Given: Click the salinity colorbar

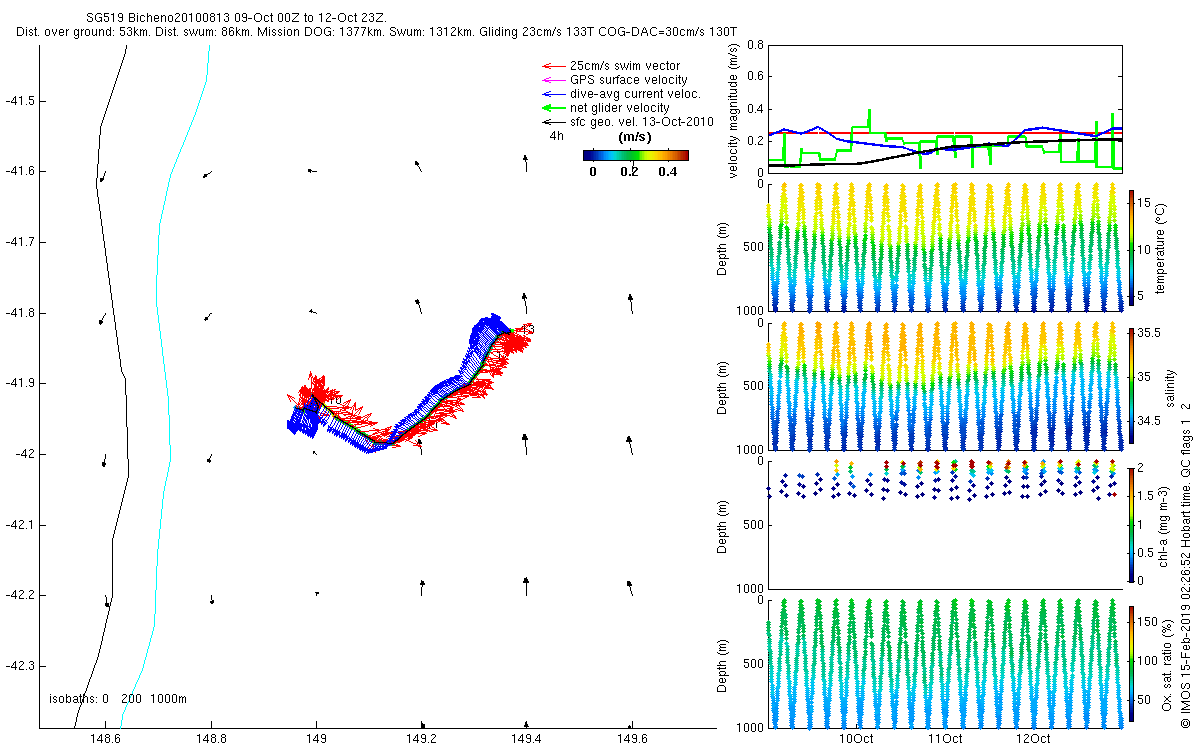Looking at the screenshot, I should (x=1132, y=384).
